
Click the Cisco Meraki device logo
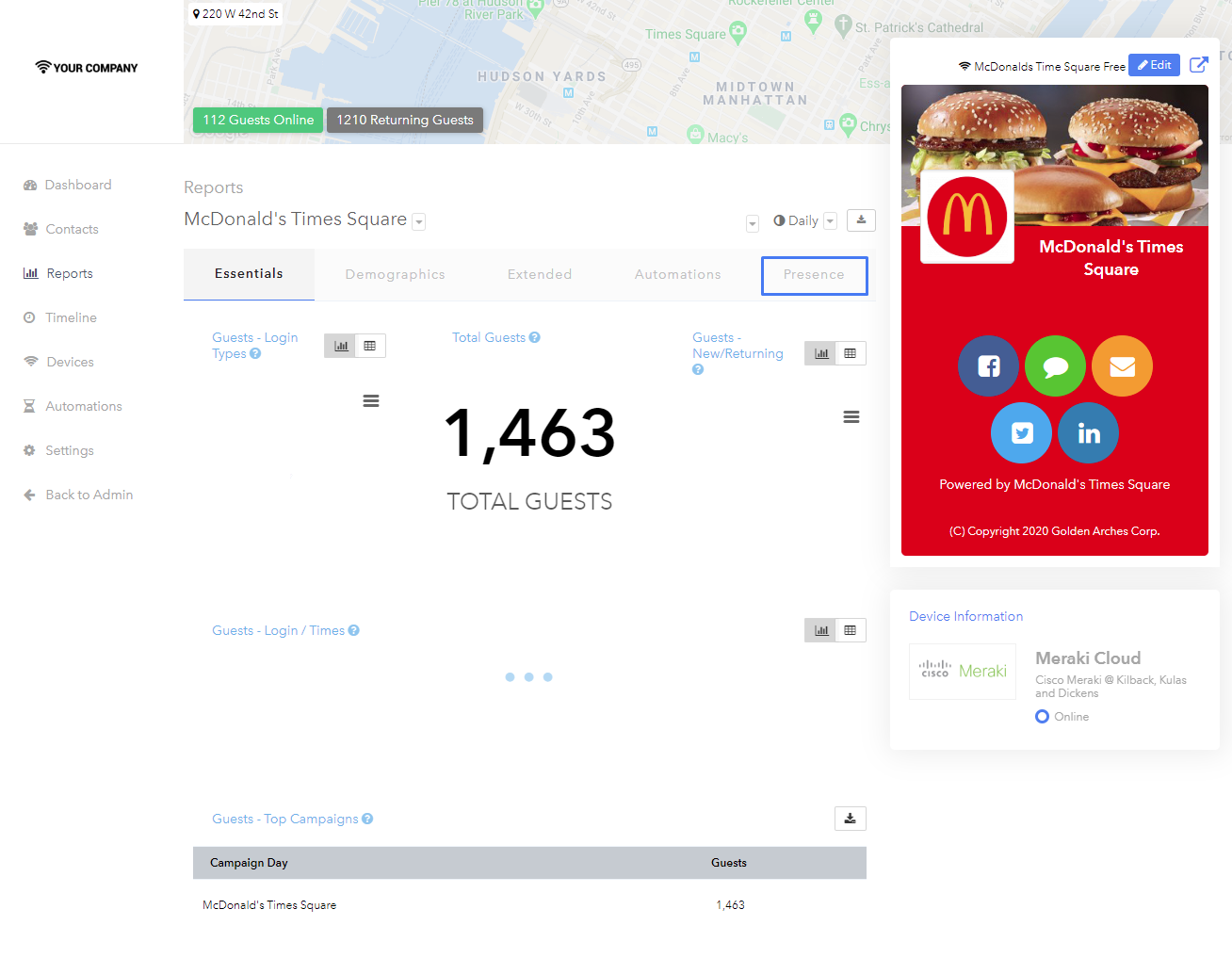(x=963, y=672)
